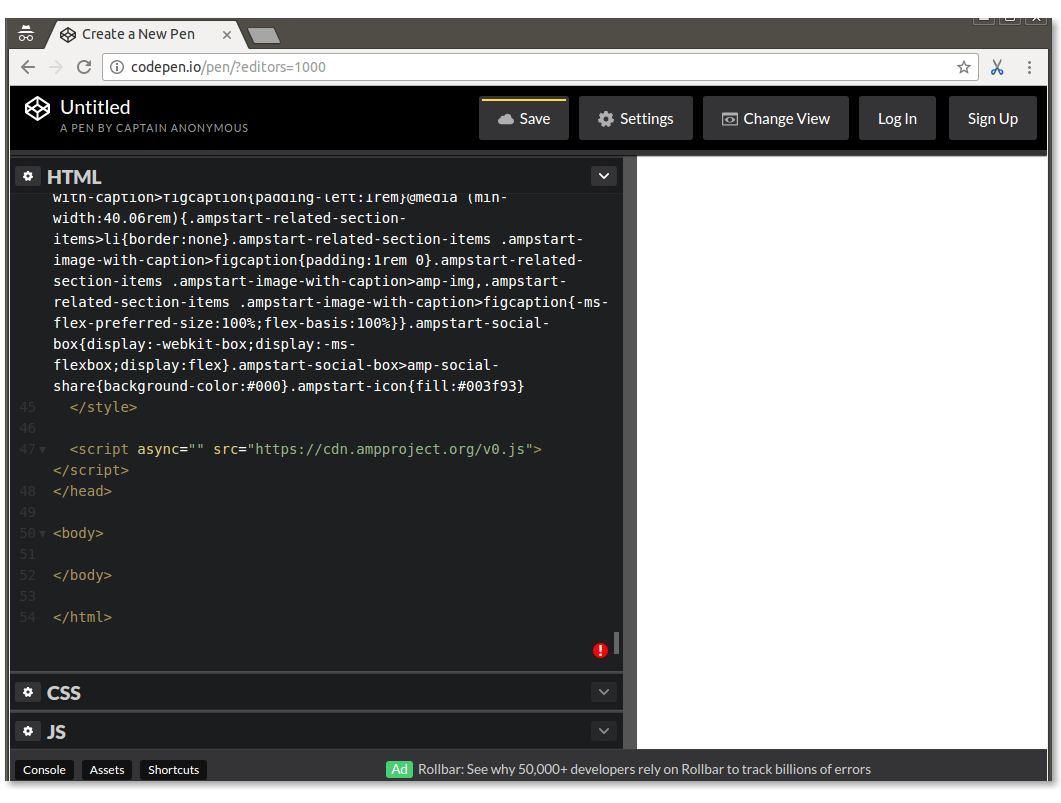Go back to the previous page

pos(27,67)
